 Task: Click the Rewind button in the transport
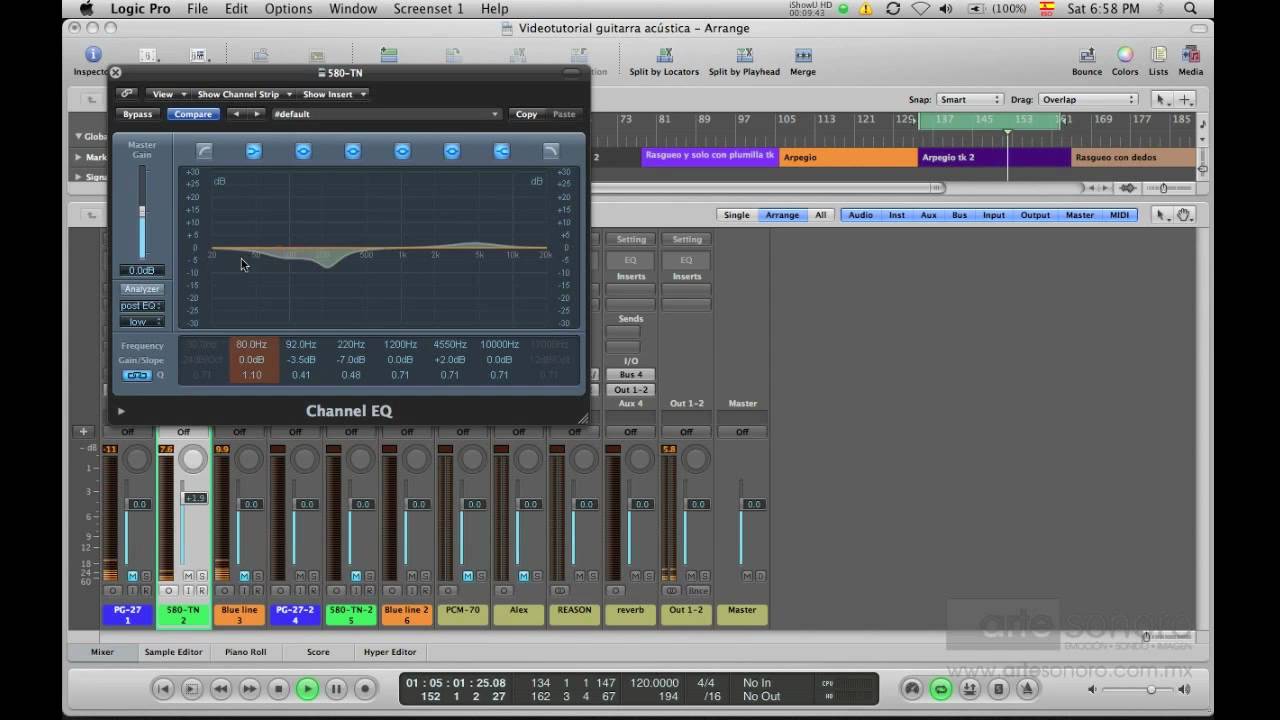click(x=221, y=688)
